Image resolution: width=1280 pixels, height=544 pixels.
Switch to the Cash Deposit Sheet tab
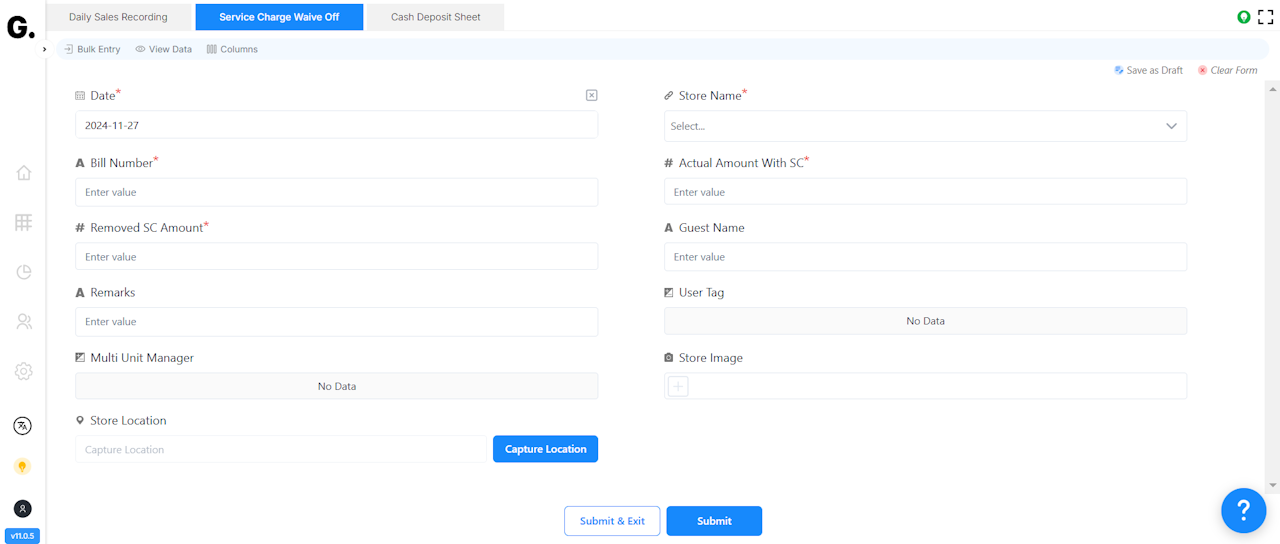click(x=435, y=17)
